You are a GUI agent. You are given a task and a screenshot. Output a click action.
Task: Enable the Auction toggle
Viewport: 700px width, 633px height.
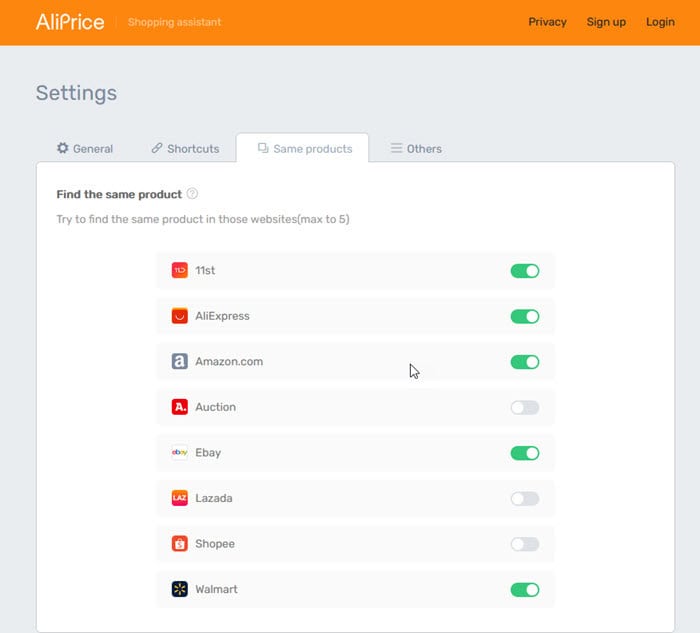pyautogui.click(x=525, y=407)
